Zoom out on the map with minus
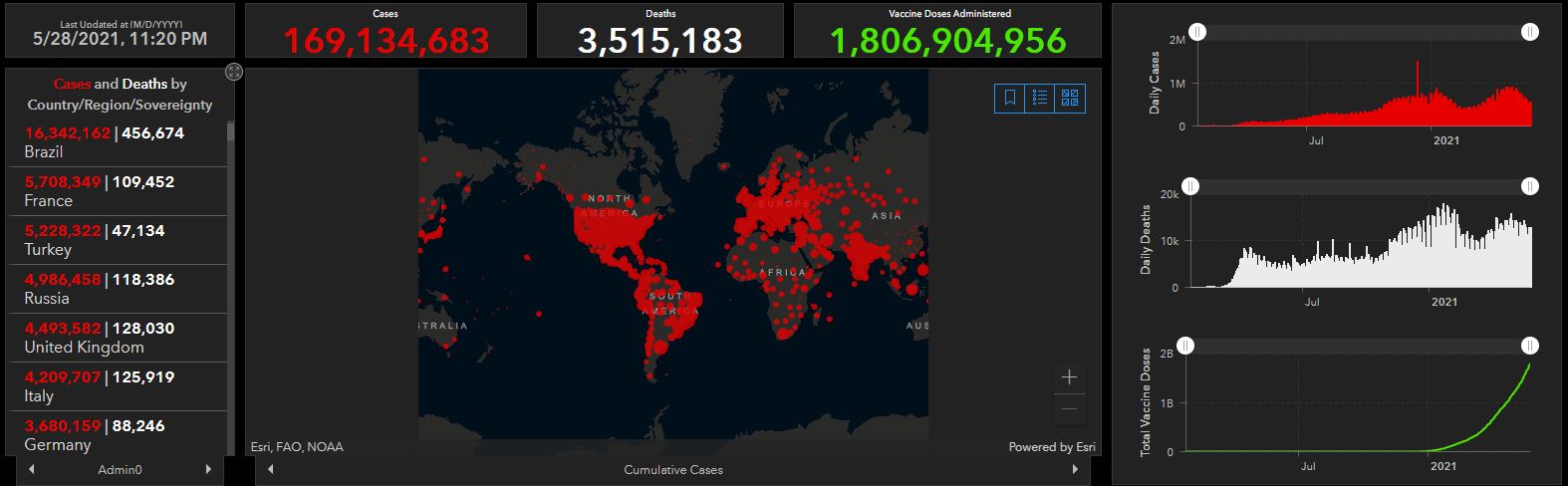 click(x=1069, y=408)
